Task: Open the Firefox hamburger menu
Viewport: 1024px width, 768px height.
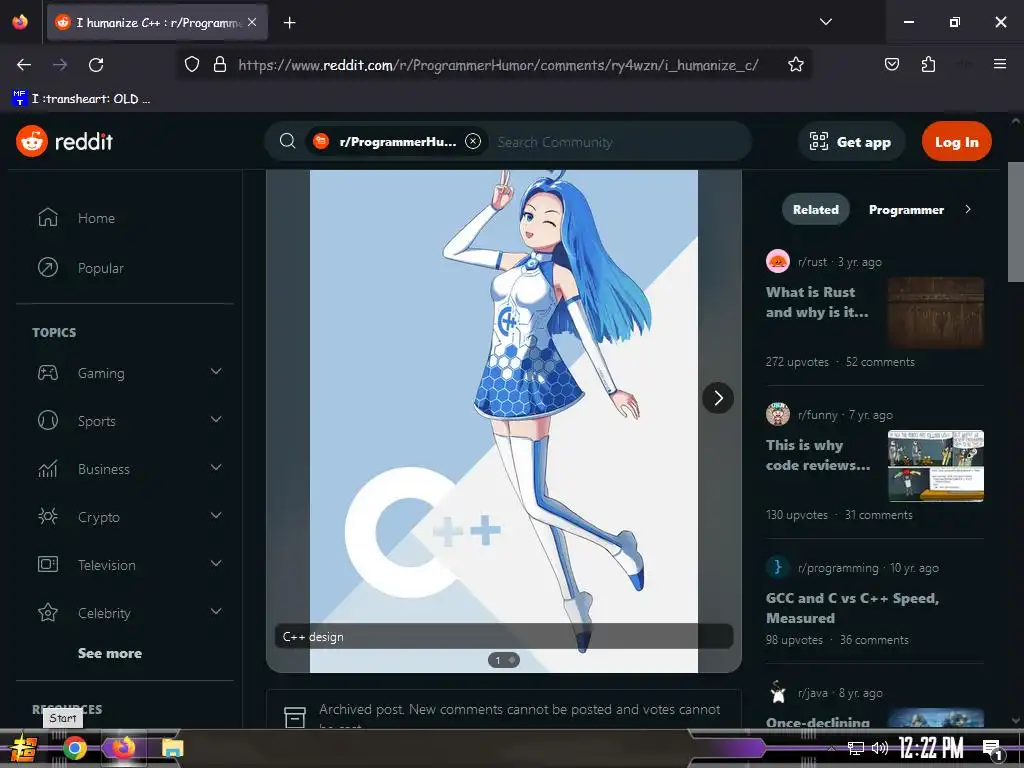Action: [x=999, y=64]
